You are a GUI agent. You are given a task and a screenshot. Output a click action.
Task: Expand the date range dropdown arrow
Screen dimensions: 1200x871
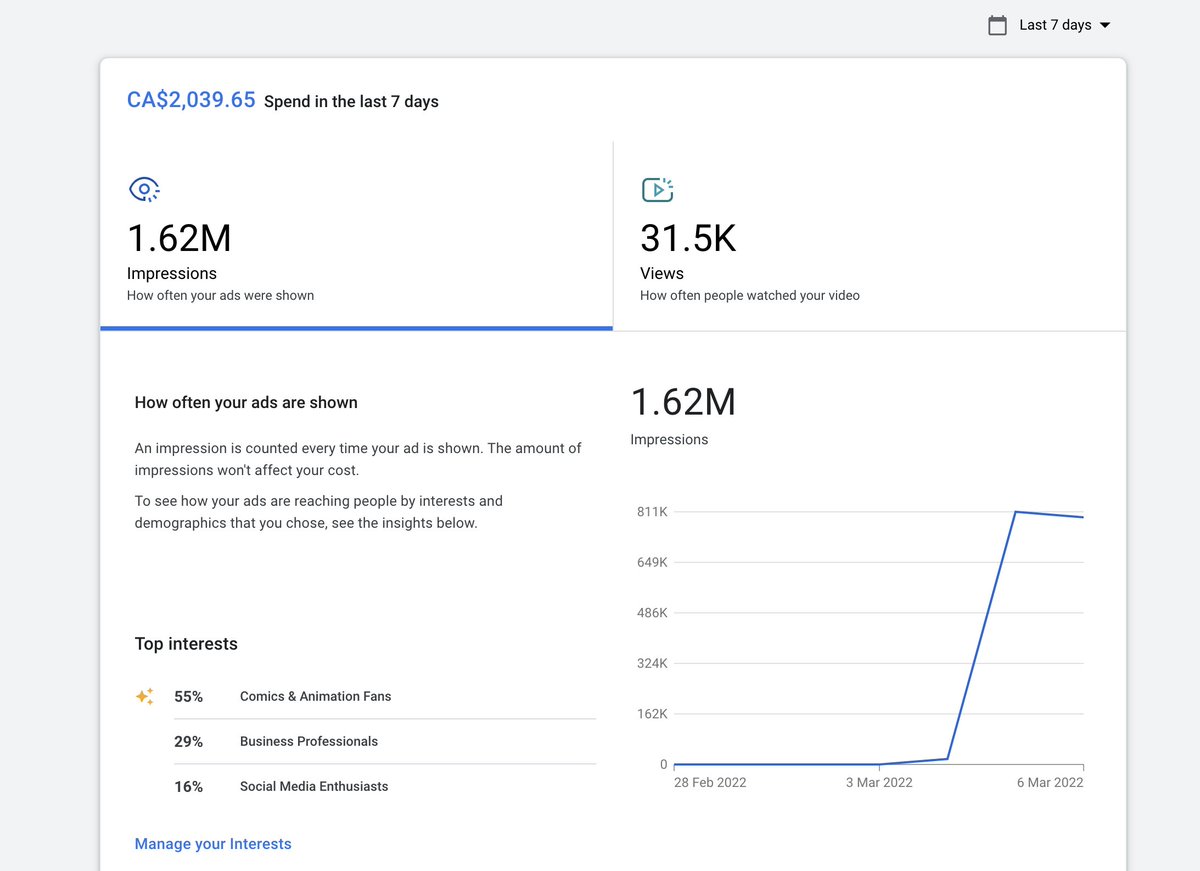point(1105,25)
